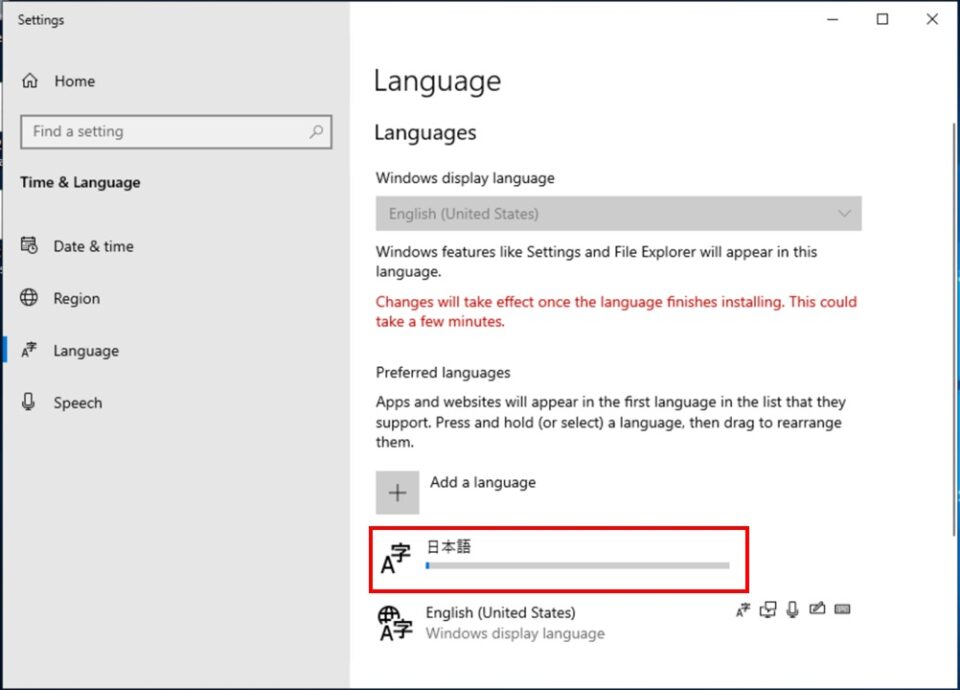Click the handwriting pen icon for English
The width and height of the screenshot is (960, 690).
[817, 609]
